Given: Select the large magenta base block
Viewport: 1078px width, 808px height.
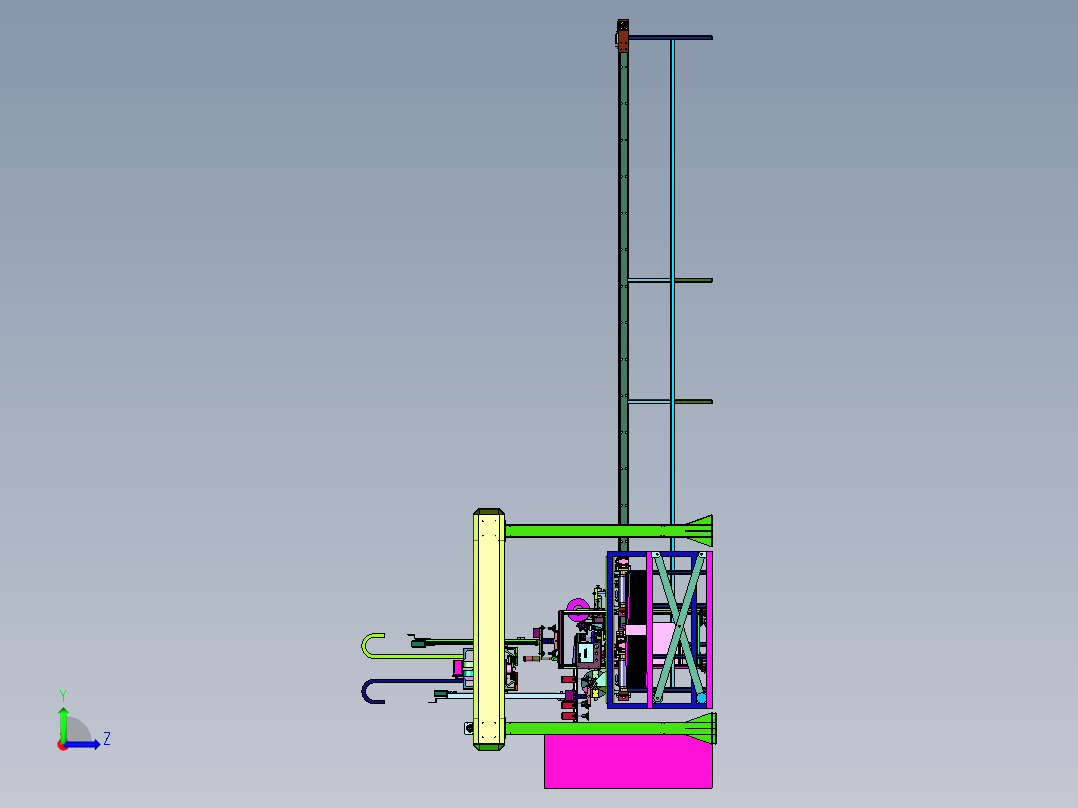Looking at the screenshot, I should point(628,761).
